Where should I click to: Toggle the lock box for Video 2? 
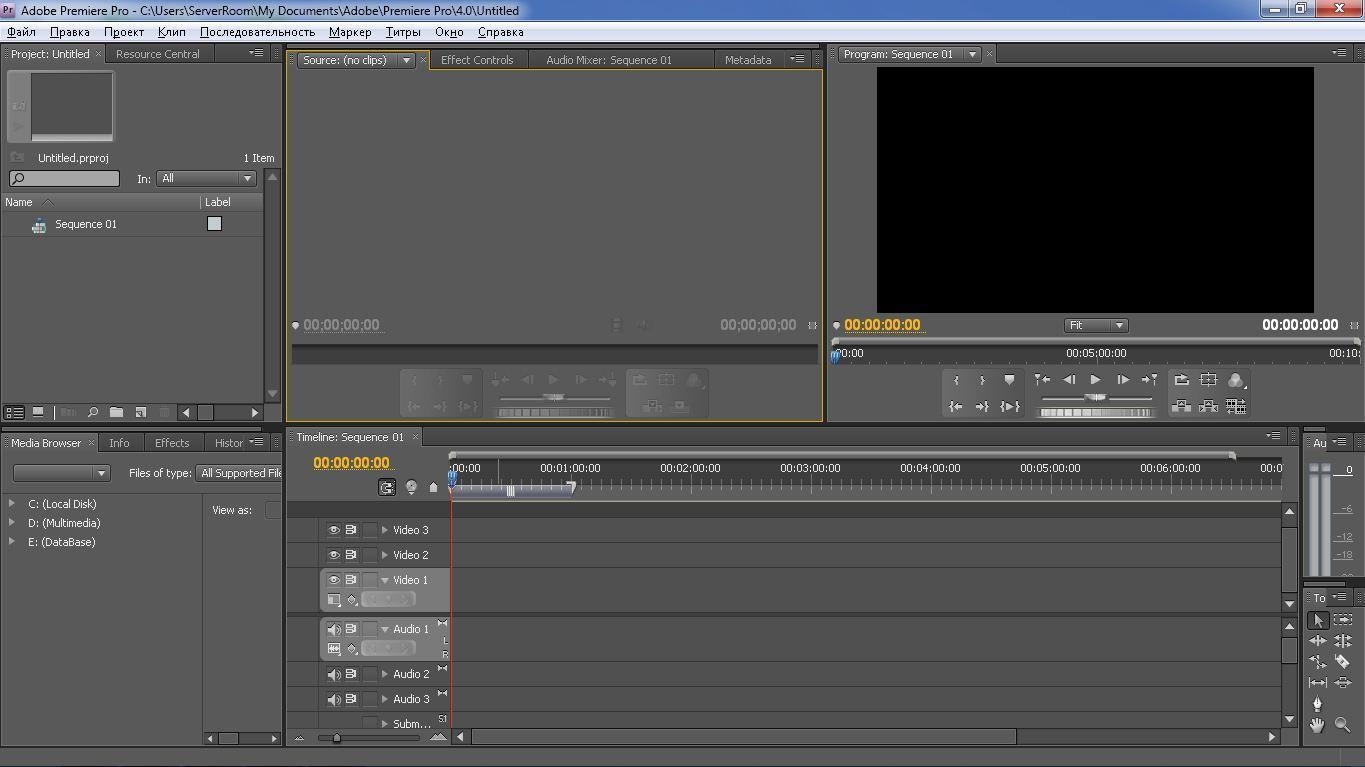pos(370,555)
